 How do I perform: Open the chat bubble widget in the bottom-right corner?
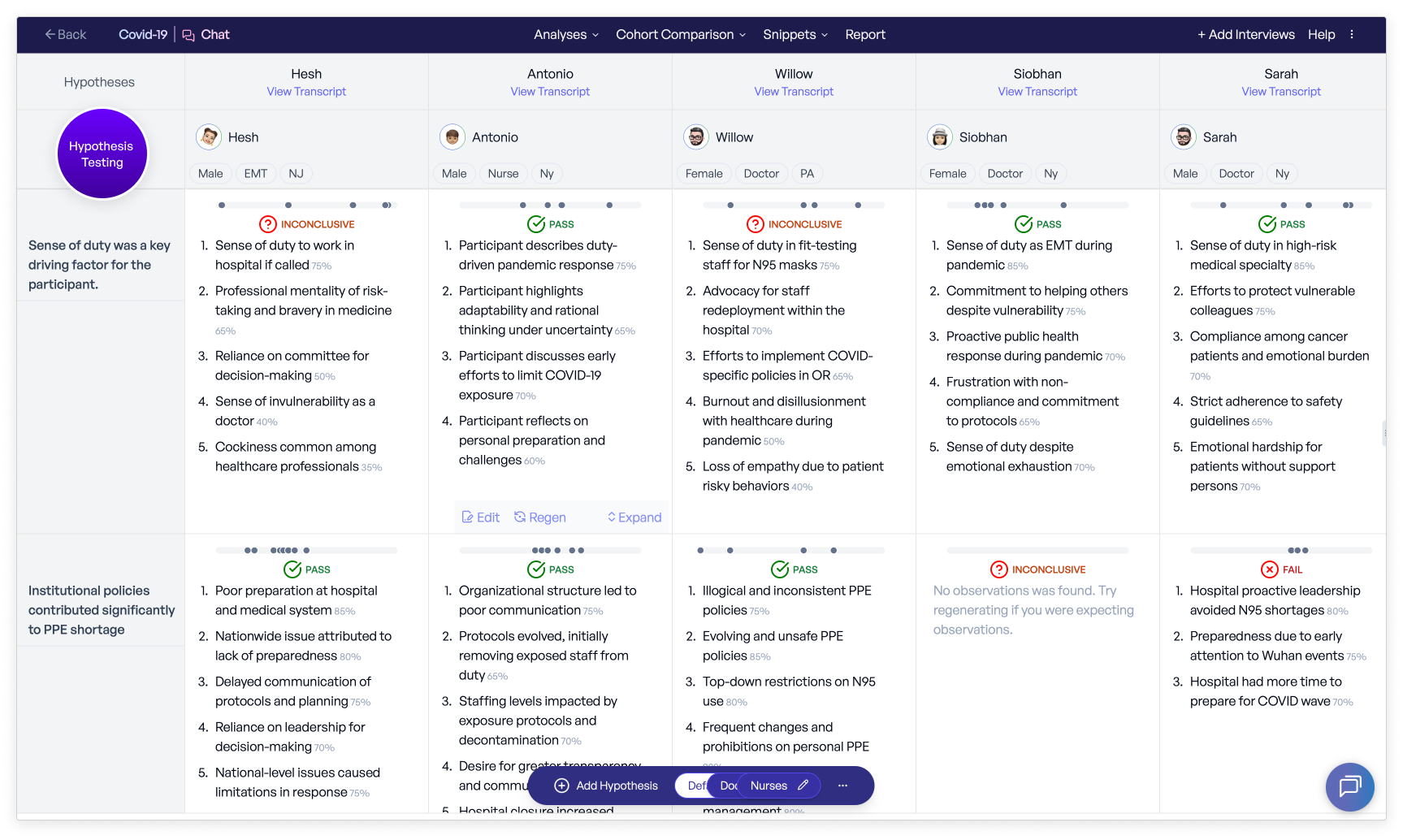(x=1349, y=786)
